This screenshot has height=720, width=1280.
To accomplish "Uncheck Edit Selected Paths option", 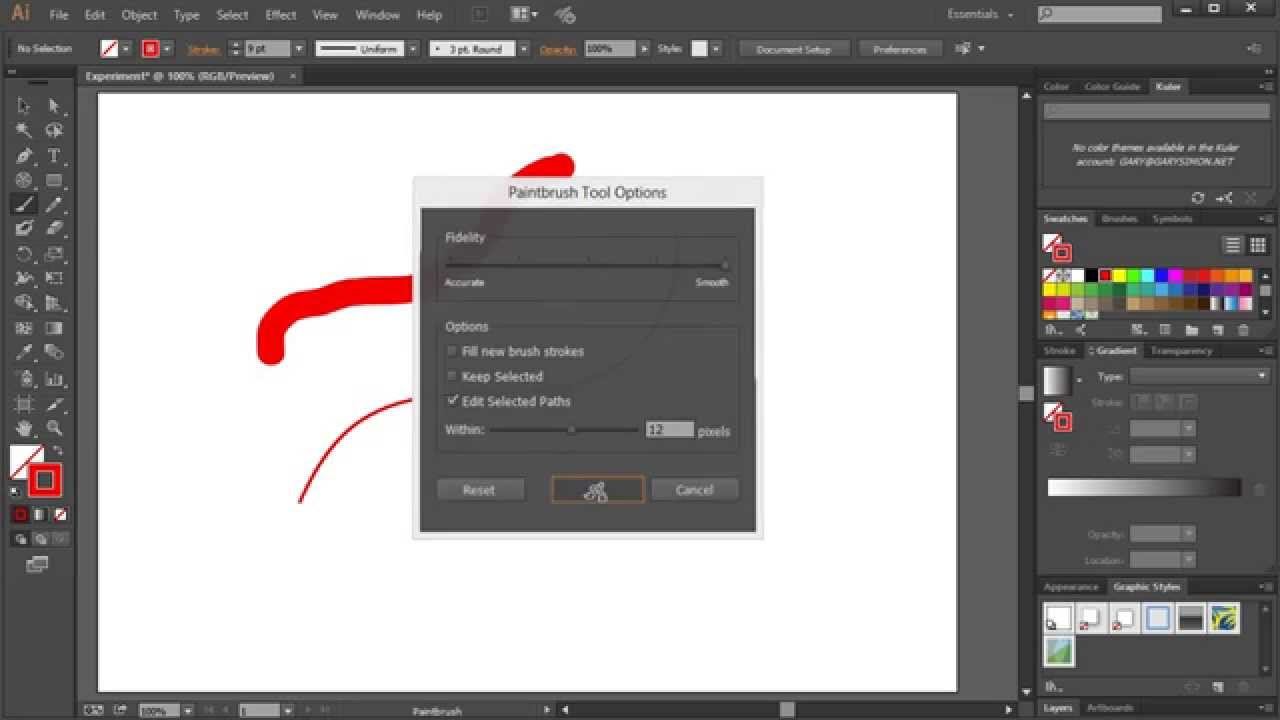I will pyautogui.click(x=452, y=401).
